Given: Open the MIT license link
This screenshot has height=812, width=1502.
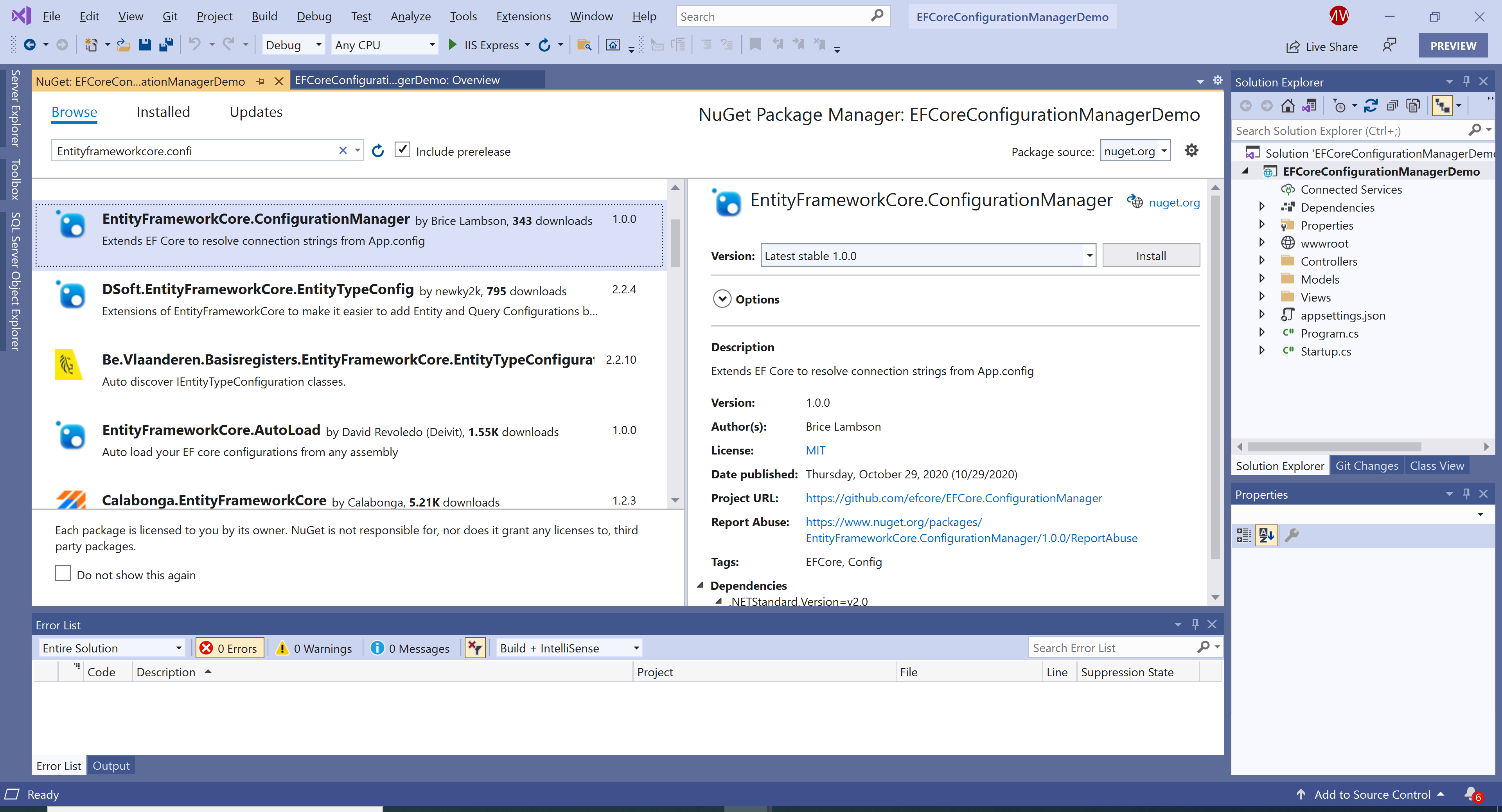Looking at the screenshot, I should [815, 451].
